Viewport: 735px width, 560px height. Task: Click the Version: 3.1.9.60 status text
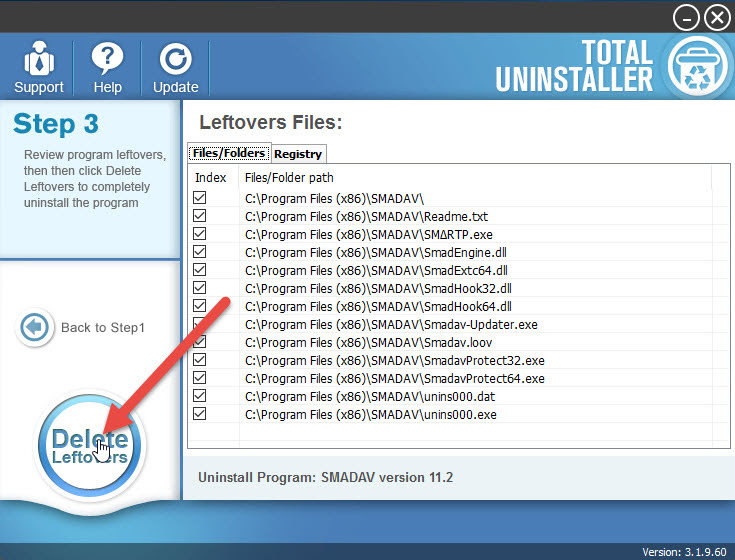[x=684, y=552]
